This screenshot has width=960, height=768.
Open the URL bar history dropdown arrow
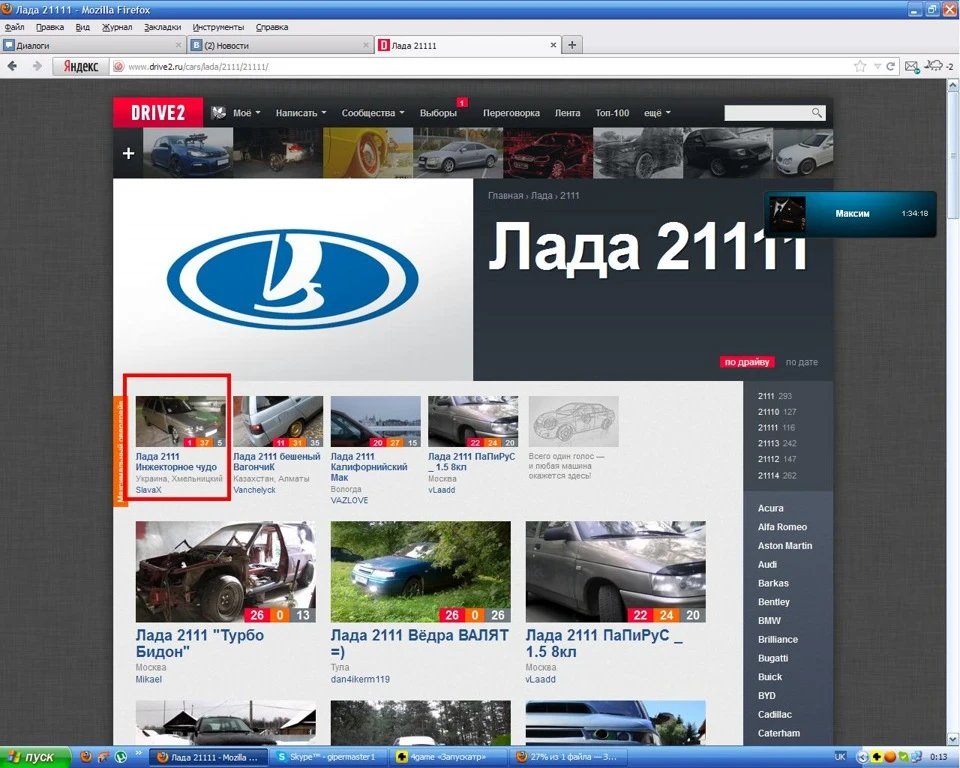(877, 66)
